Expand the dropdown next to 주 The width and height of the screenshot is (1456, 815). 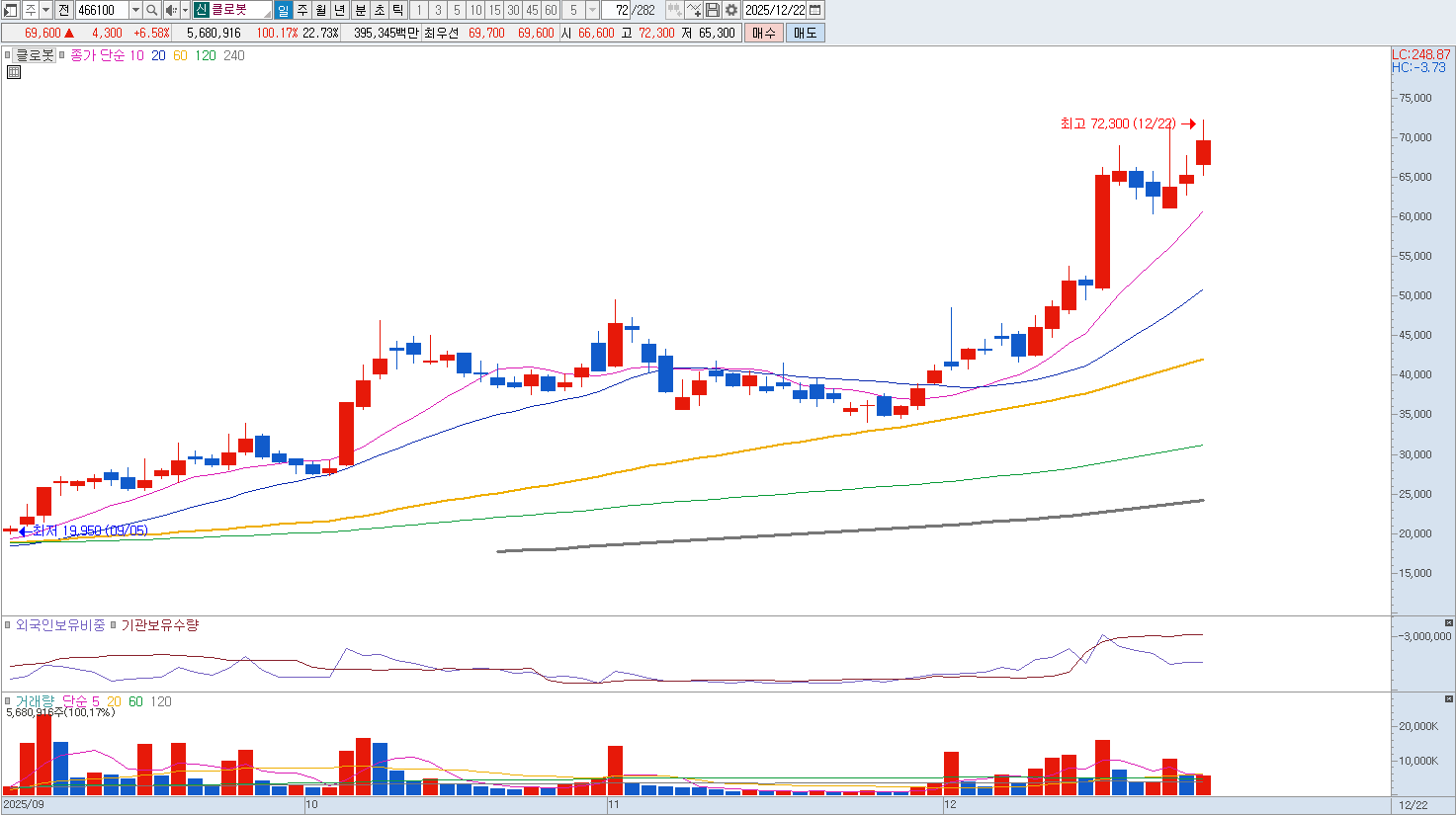(x=45, y=10)
